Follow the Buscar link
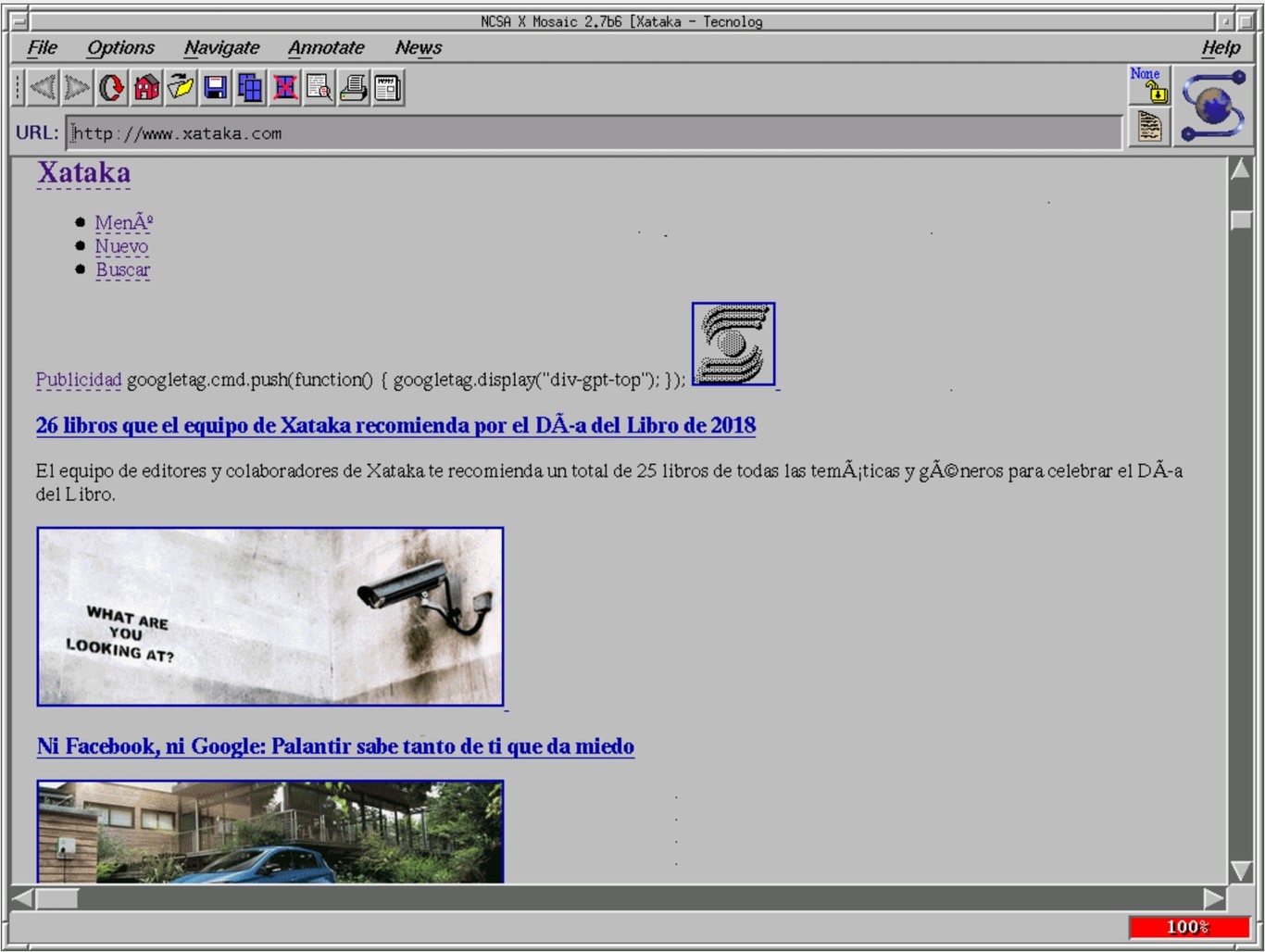Viewport: 1265px width, 952px height. (122, 270)
